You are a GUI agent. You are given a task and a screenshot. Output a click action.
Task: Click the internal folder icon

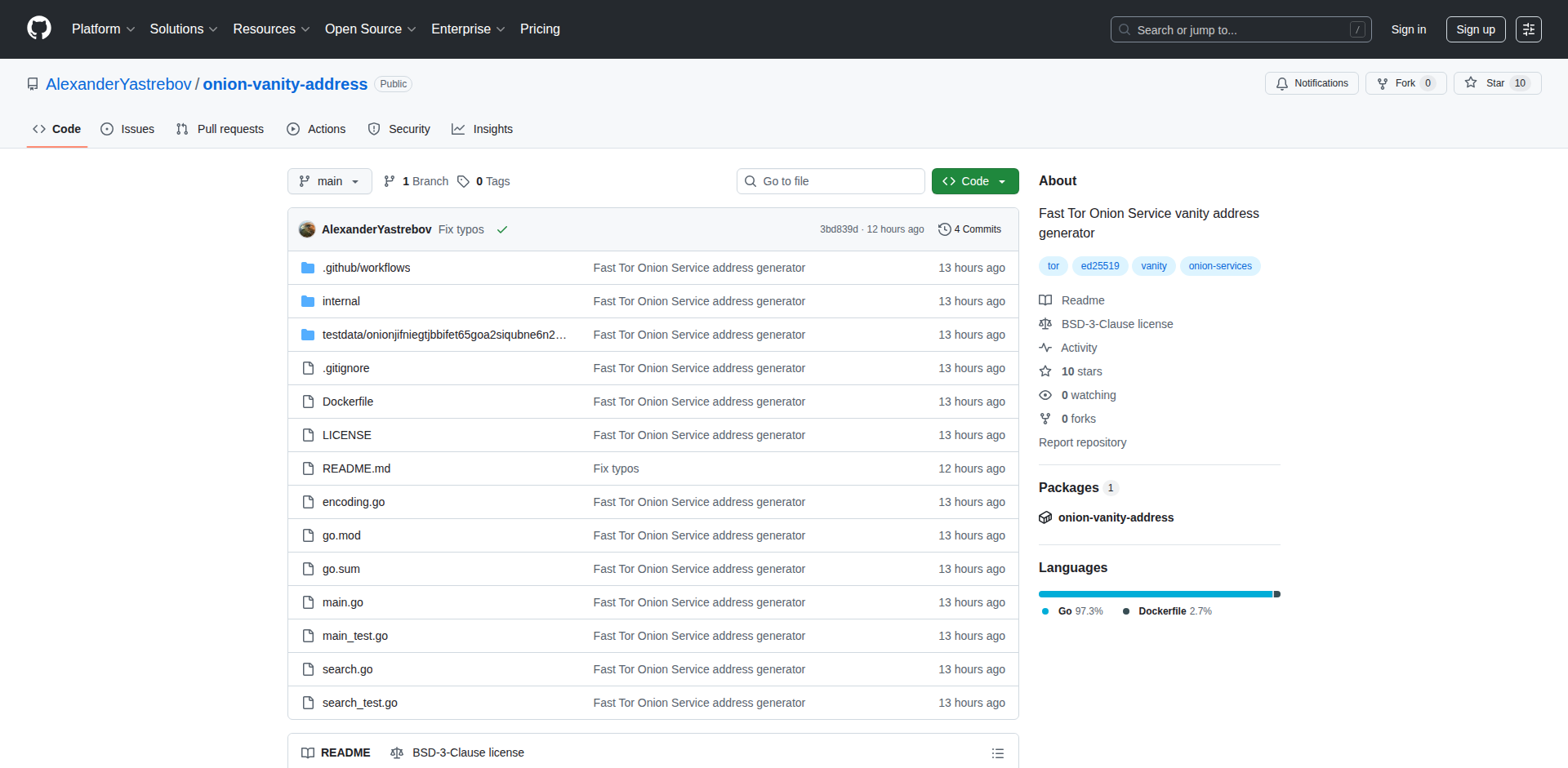[308, 301]
